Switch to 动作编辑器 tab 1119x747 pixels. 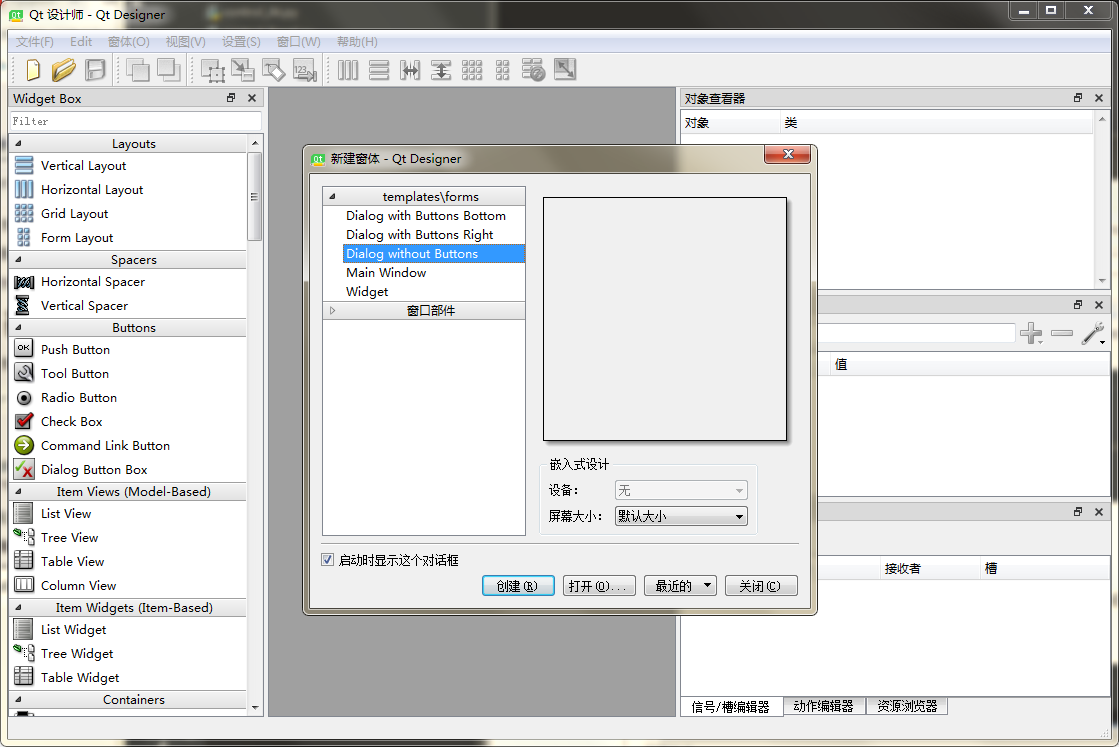point(823,706)
